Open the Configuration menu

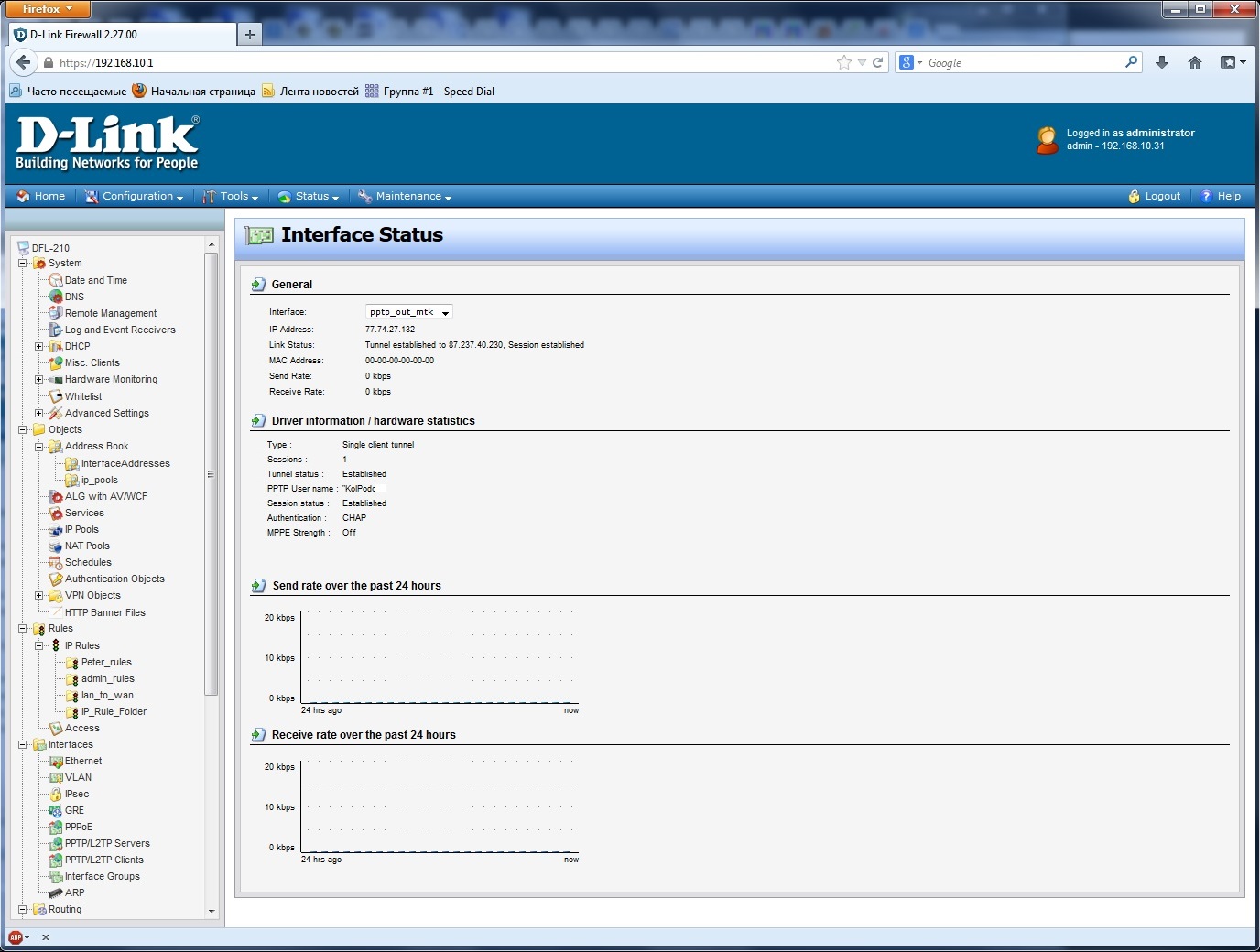pyautogui.click(x=135, y=196)
